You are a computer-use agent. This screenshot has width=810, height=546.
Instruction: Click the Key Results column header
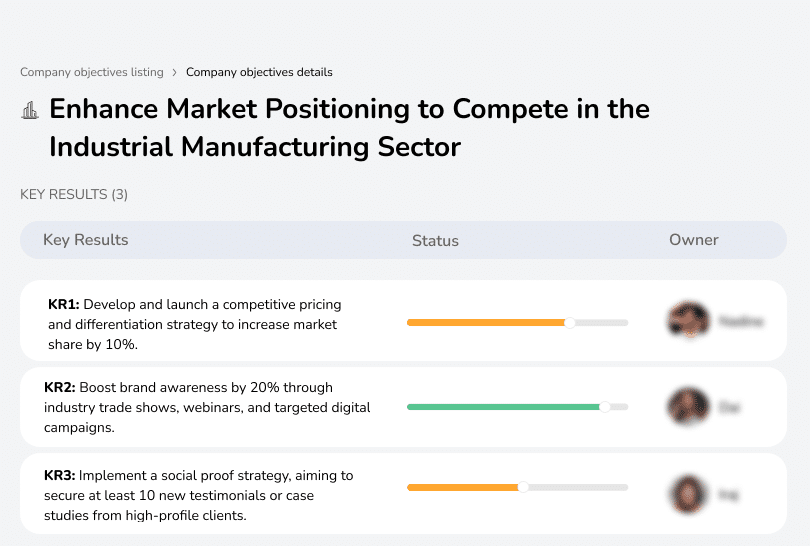(85, 240)
